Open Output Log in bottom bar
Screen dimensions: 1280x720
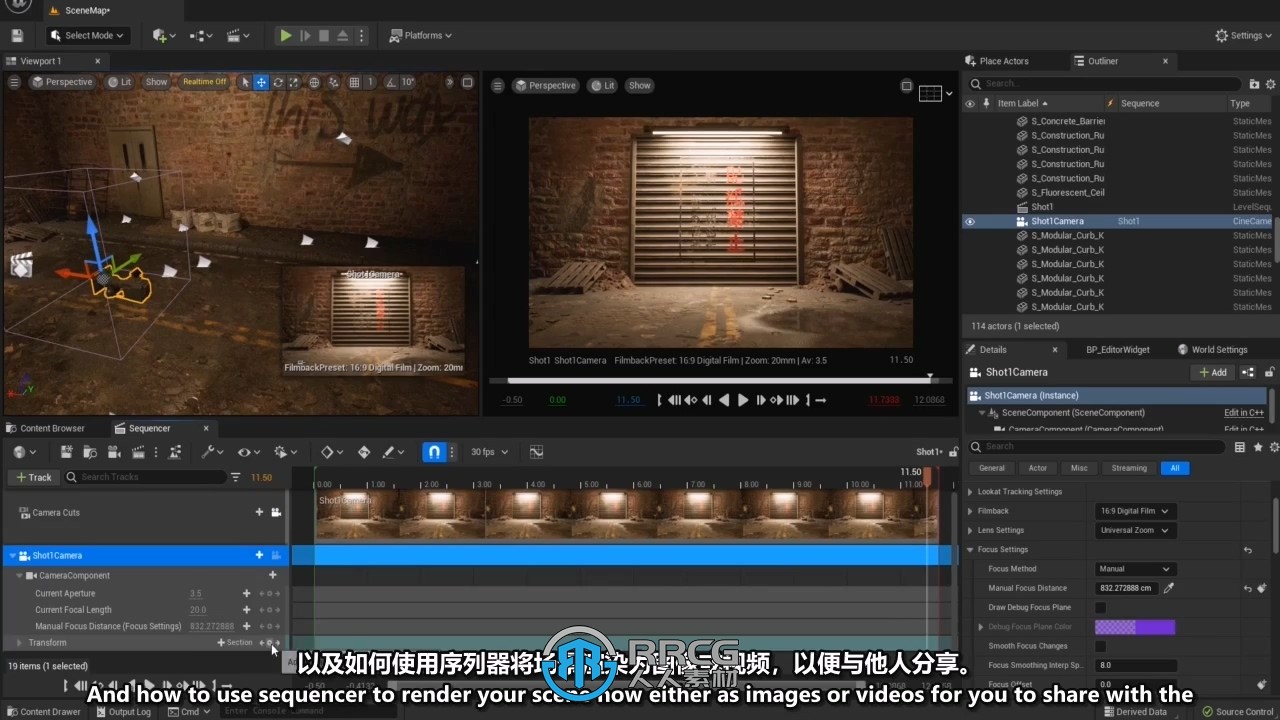click(x=123, y=712)
